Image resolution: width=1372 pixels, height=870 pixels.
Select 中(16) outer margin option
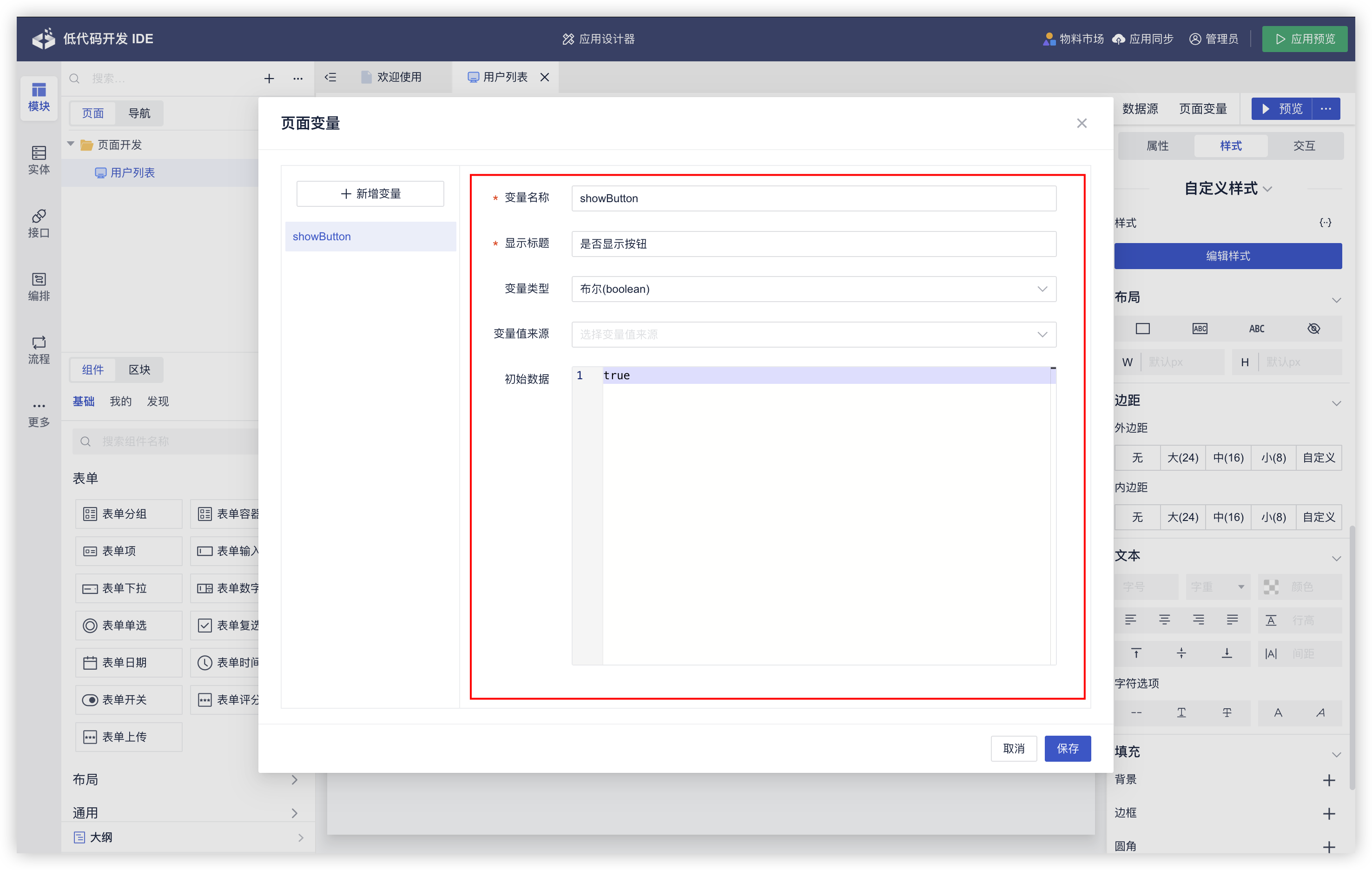point(1228,457)
